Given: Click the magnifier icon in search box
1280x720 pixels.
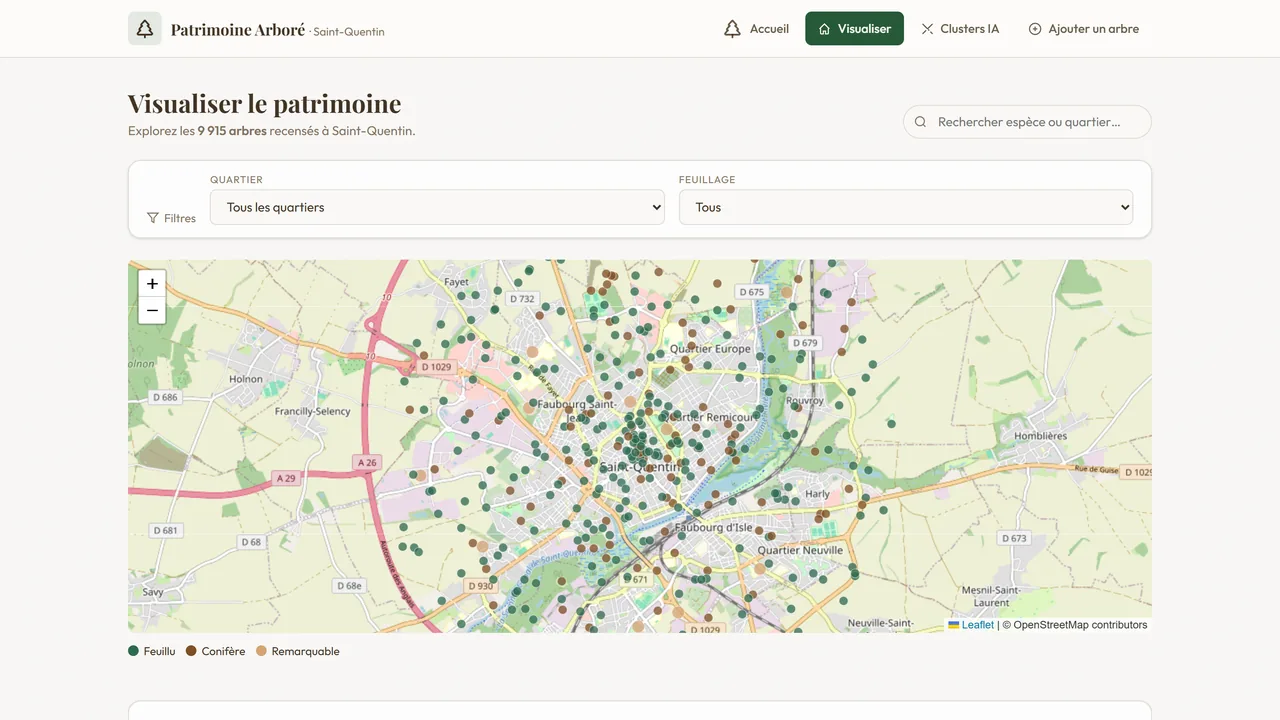Looking at the screenshot, I should pyautogui.click(x=920, y=122).
